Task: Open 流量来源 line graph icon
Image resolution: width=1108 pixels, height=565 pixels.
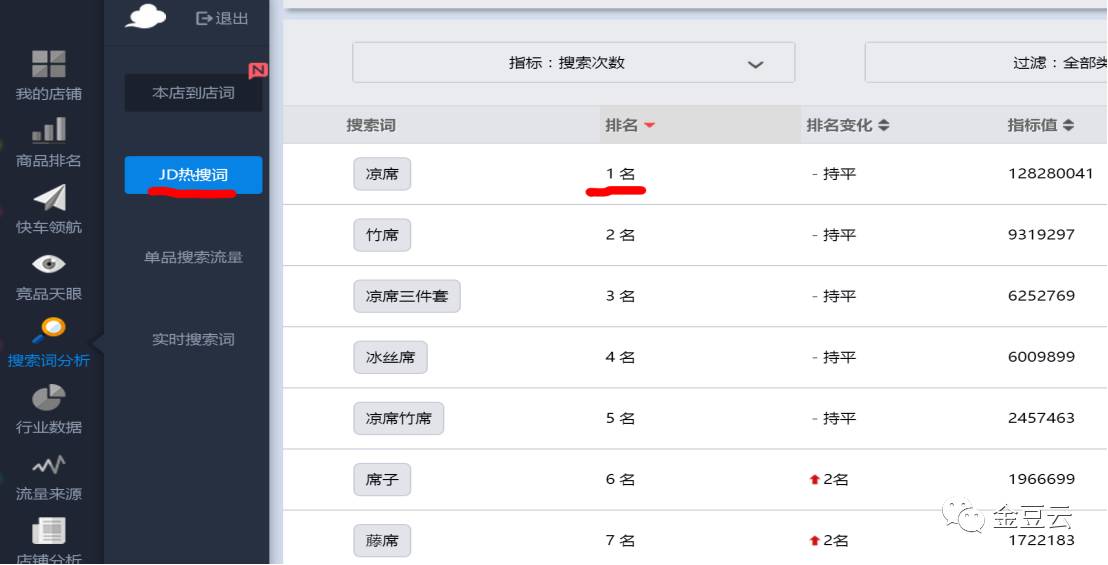Action: (x=49, y=465)
